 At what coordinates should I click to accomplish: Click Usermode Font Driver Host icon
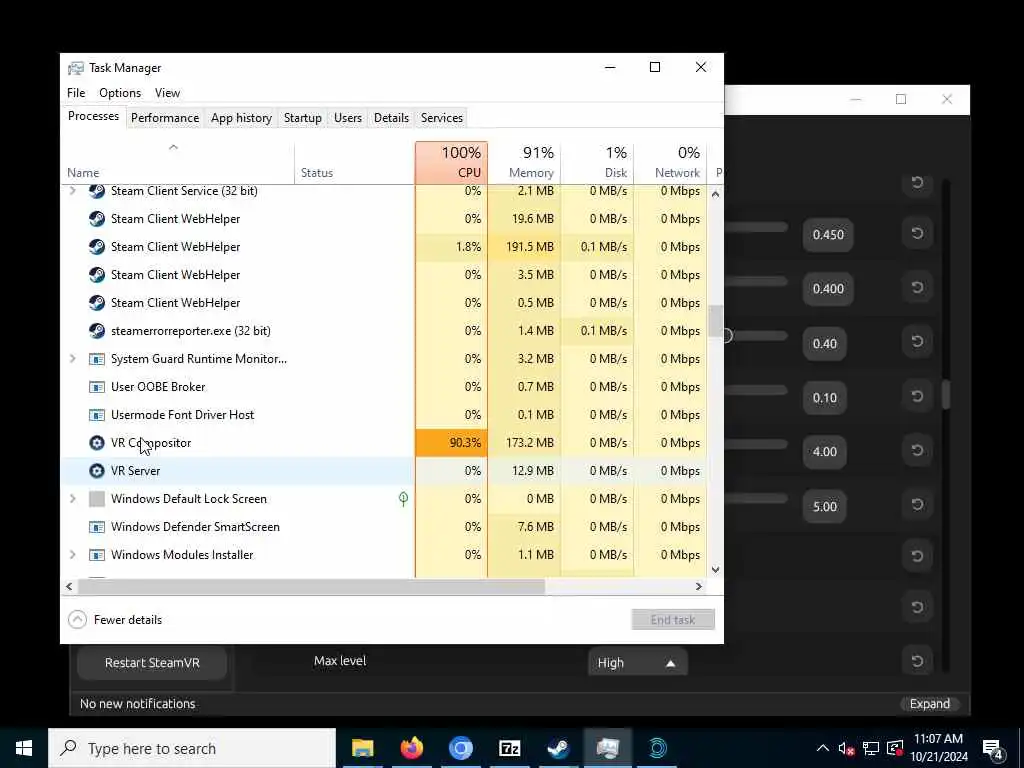[97, 415]
